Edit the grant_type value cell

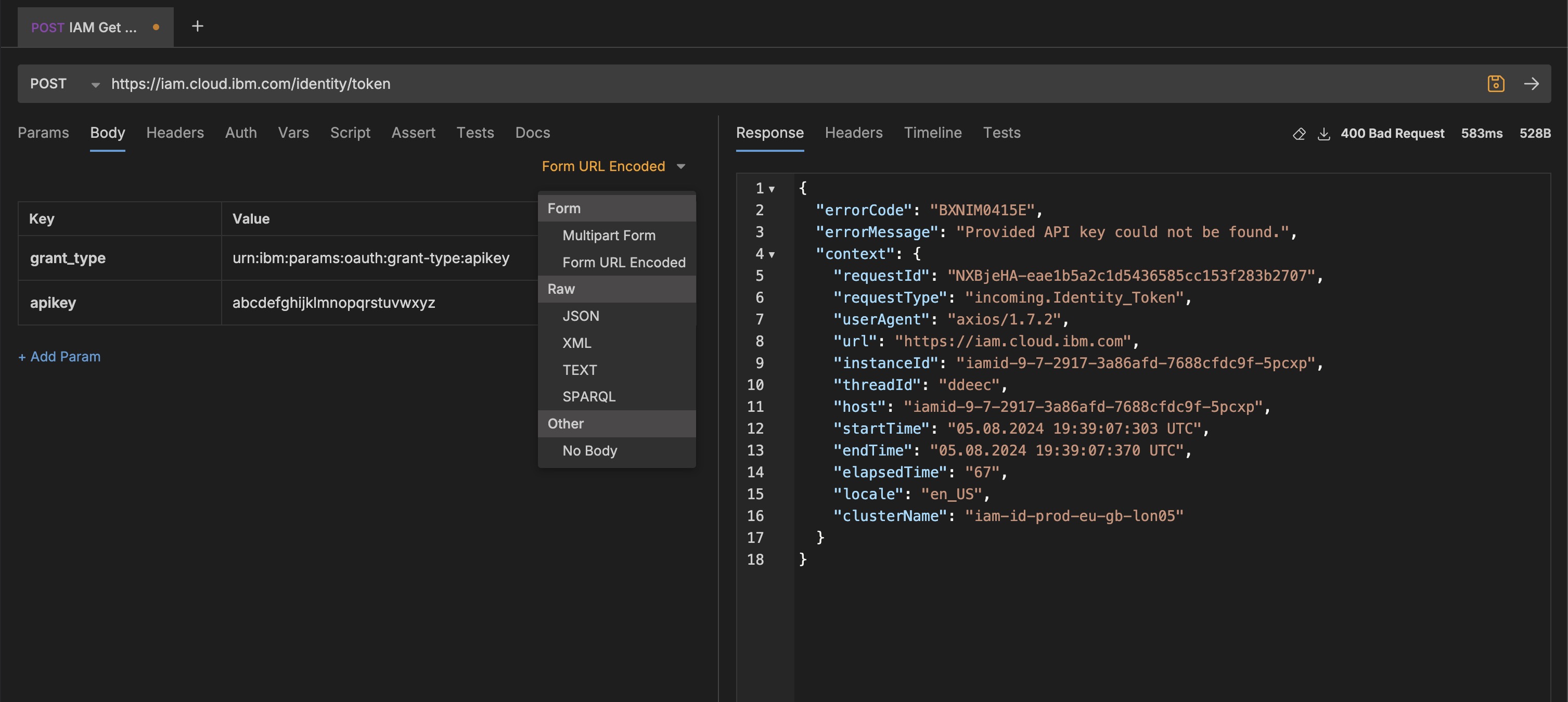[x=379, y=258]
